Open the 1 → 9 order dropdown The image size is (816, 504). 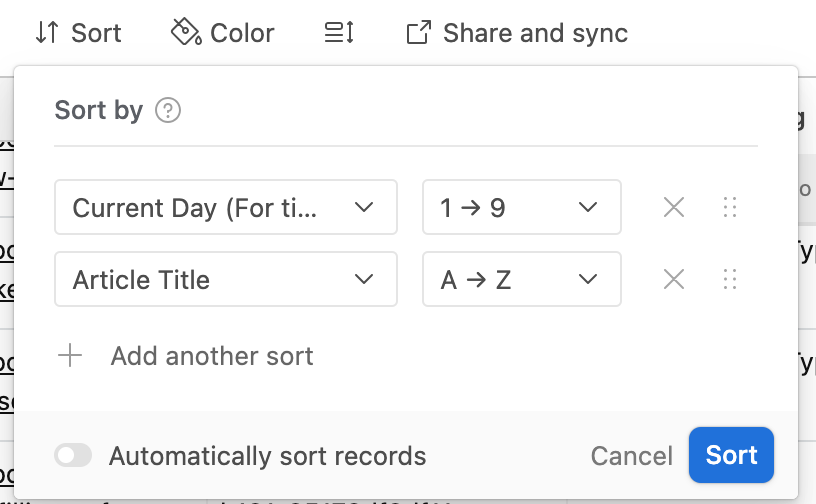pyautogui.click(x=521, y=207)
